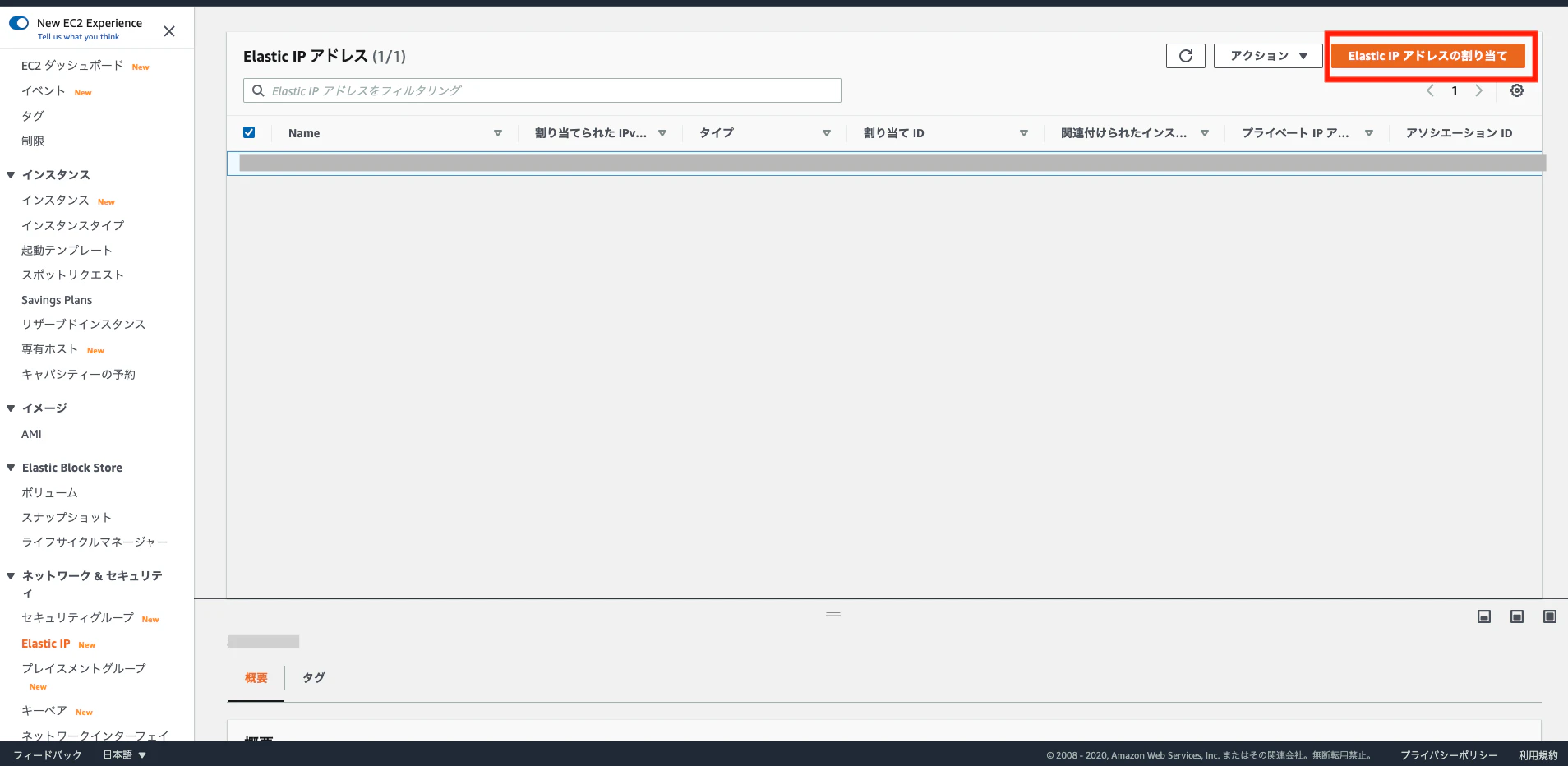Open インスタンス list link in sidebar
Screen dimensions: 1568x766
[55, 201]
